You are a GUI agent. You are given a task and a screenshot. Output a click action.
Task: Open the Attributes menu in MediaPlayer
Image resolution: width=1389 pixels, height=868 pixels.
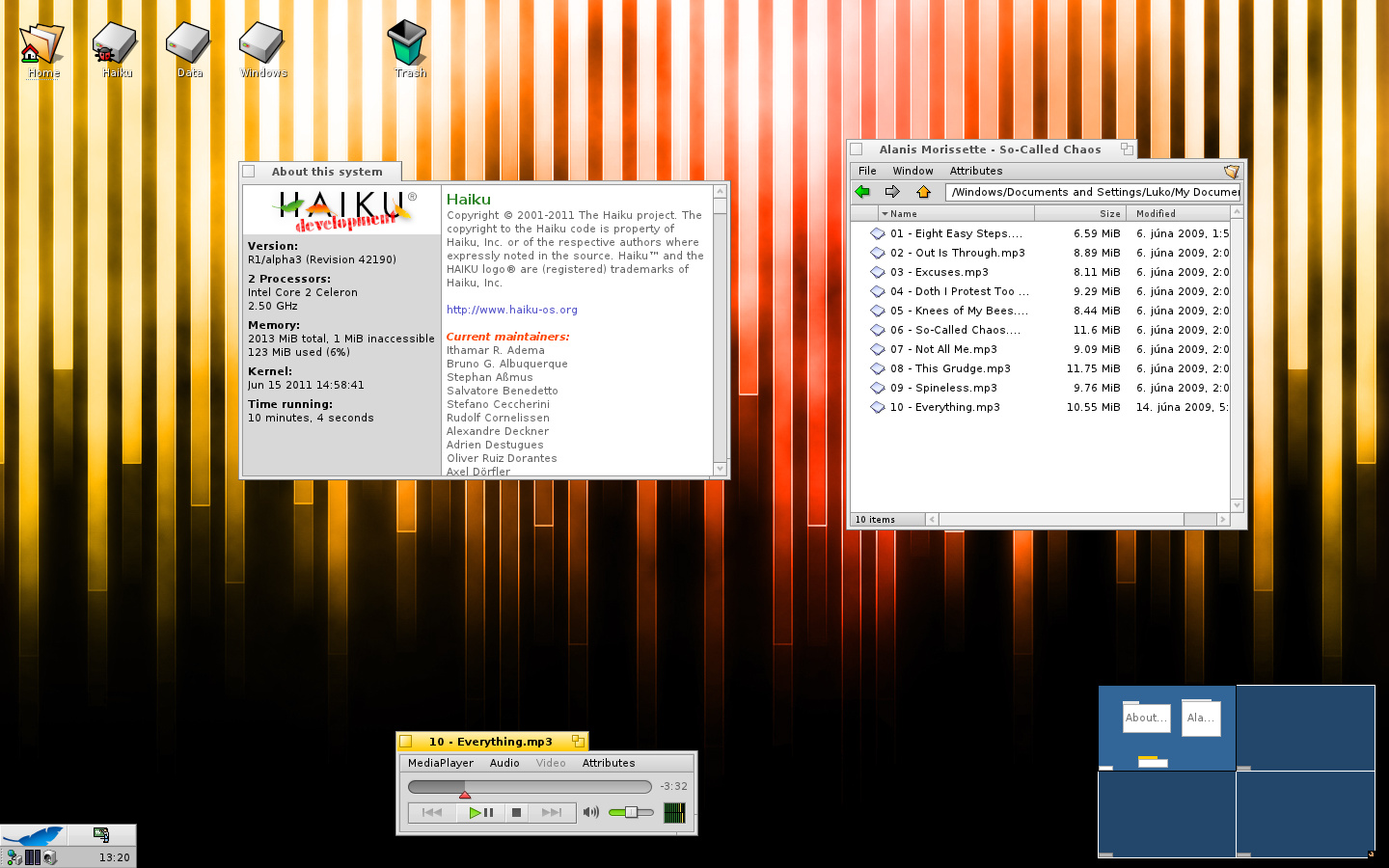[x=609, y=763]
